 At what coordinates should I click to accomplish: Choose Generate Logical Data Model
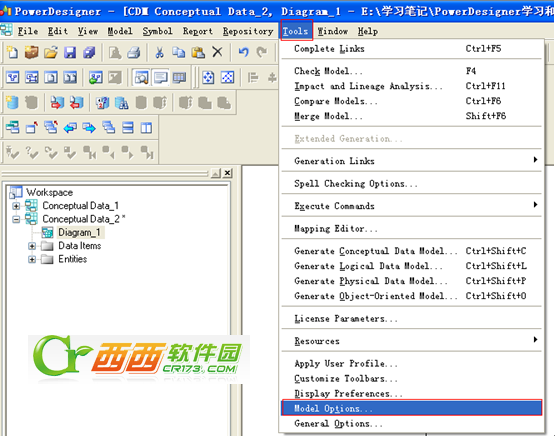411,266
